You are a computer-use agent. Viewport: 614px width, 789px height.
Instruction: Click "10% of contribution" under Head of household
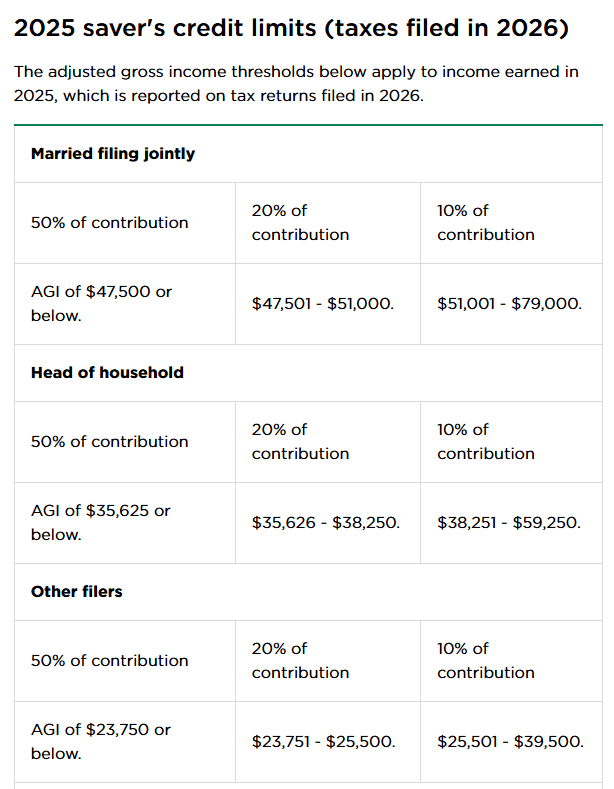pos(486,442)
